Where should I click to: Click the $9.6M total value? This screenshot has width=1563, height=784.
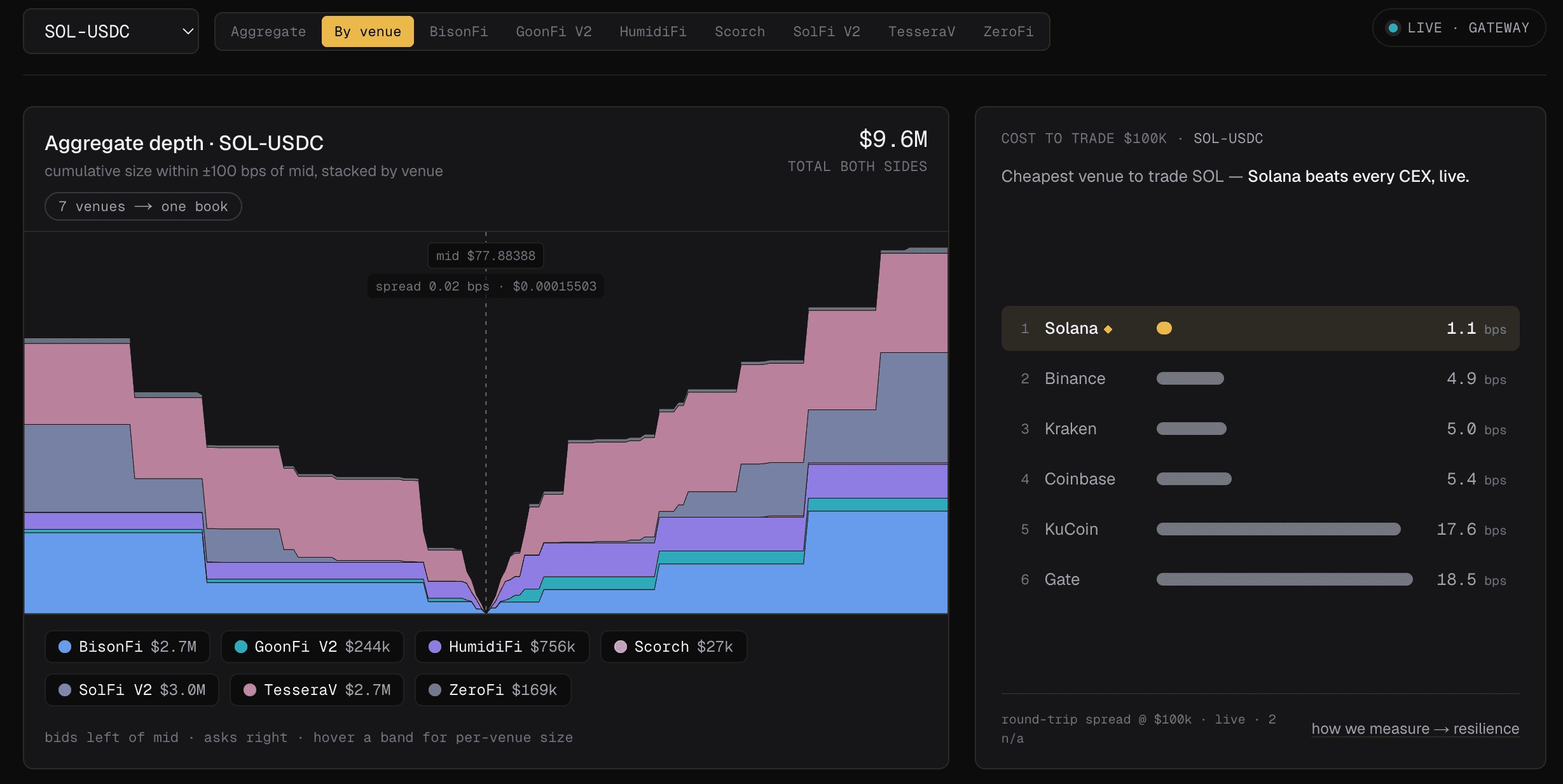(893, 139)
